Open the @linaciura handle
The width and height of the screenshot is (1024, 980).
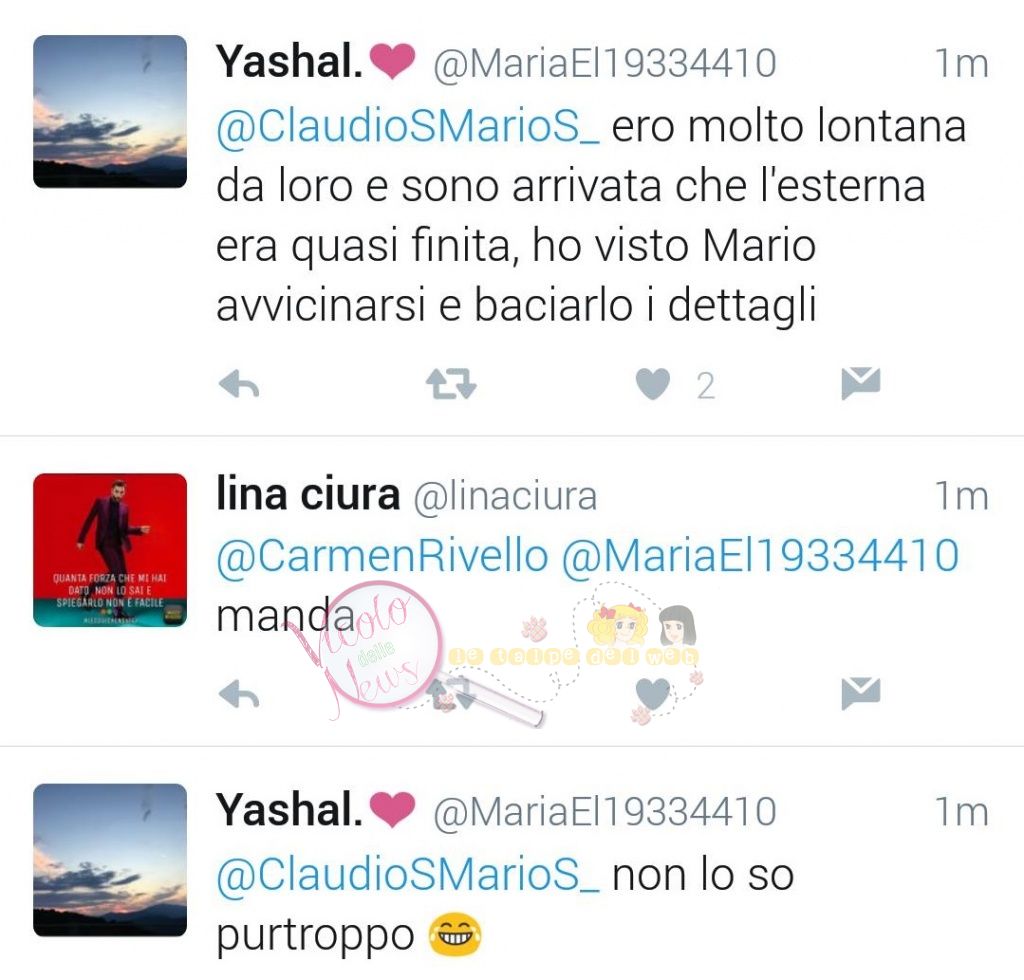(505, 496)
